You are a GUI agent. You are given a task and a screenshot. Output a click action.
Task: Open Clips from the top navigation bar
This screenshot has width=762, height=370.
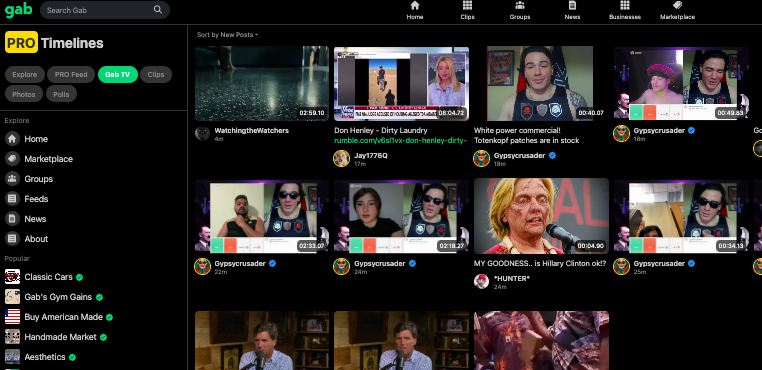[x=467, y=5]
